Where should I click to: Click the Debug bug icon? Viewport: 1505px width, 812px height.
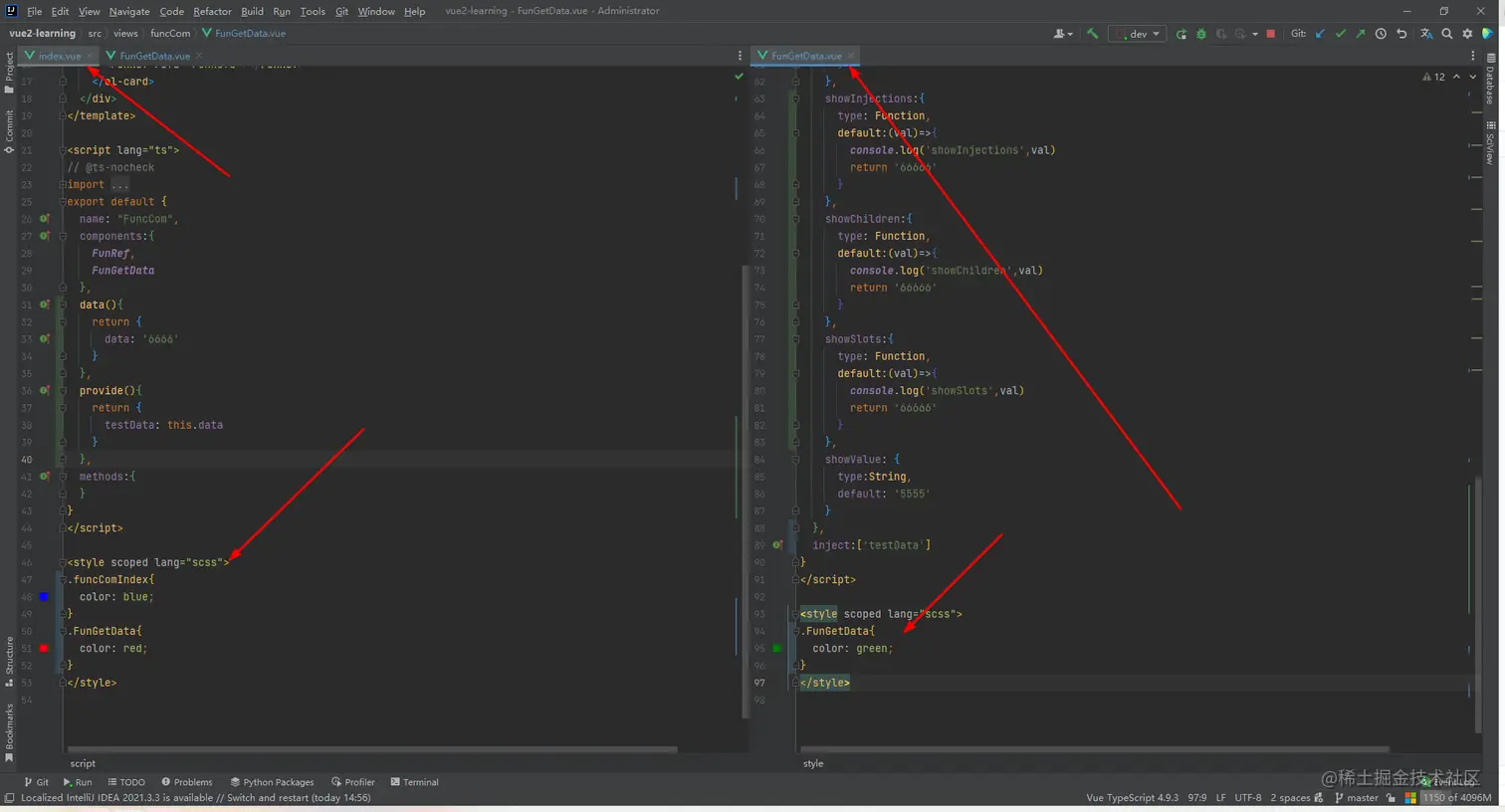[1201, 34]
